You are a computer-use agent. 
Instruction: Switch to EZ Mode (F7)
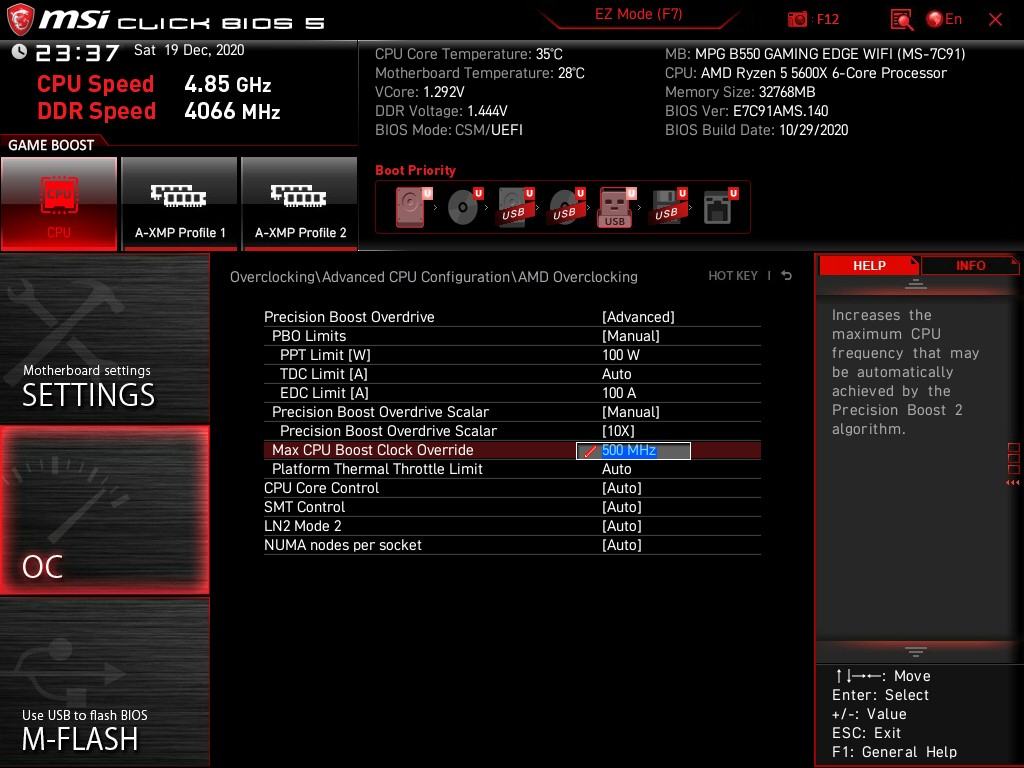click(x=638, y=14)
